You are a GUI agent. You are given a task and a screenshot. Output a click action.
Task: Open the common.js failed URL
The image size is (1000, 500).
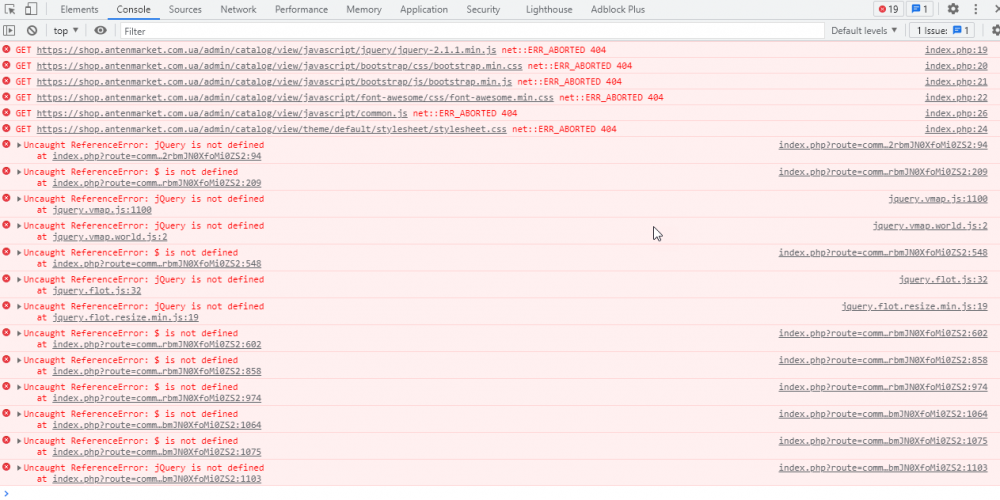[x=222, y=113]
